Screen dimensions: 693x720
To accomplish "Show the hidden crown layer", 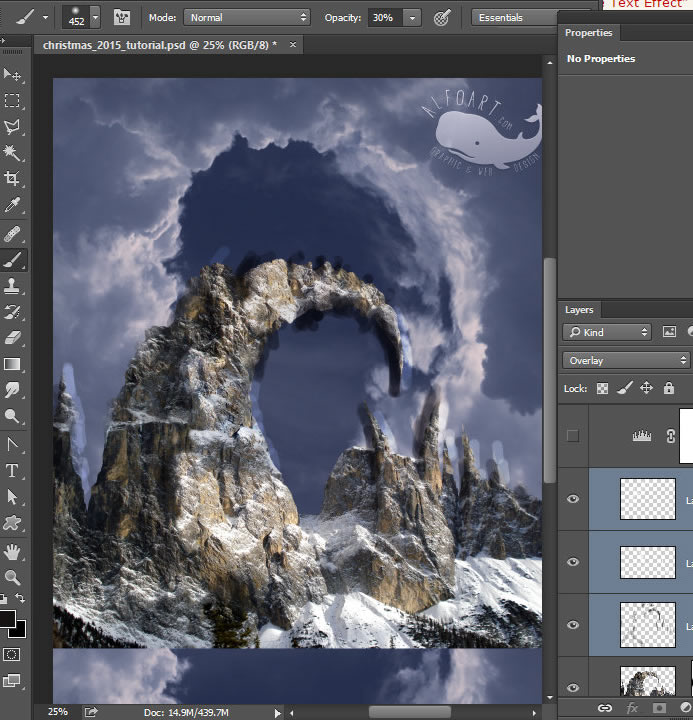I will click(x=573, y=435).
